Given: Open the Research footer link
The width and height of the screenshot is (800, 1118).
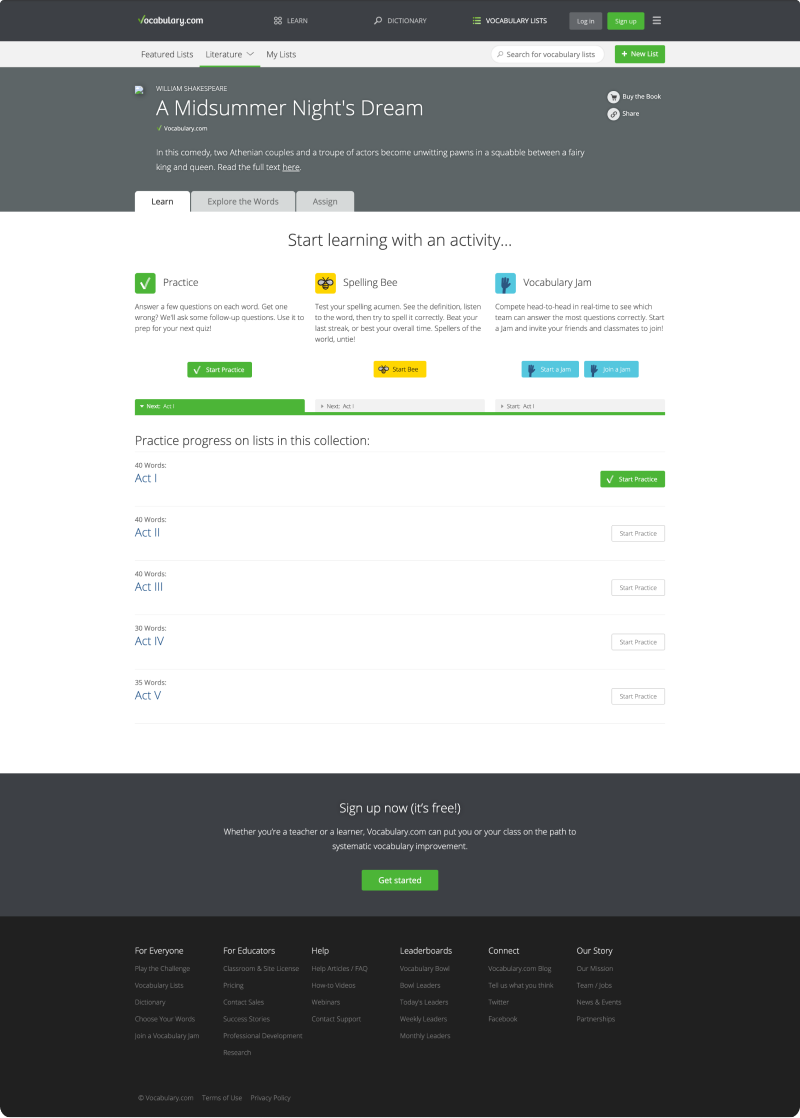Looking at the screenshot, I should [237, 1052].
